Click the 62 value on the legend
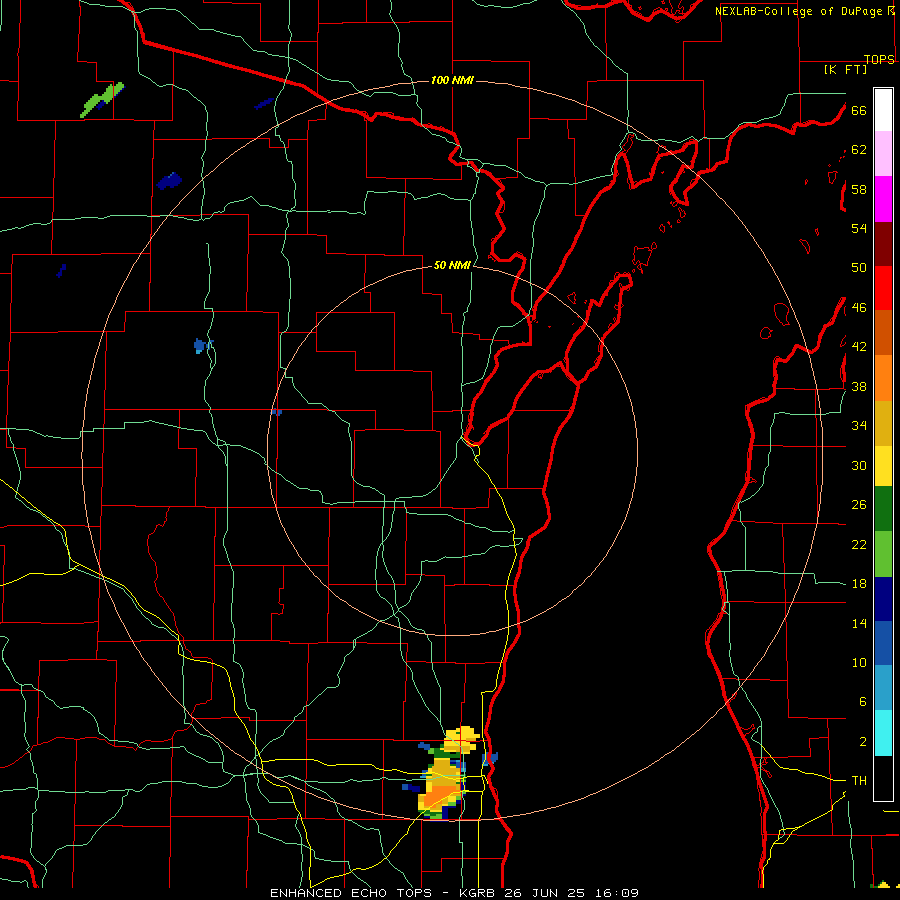The width and height of the screenshot is (900, 900). (x=859, y=150)
